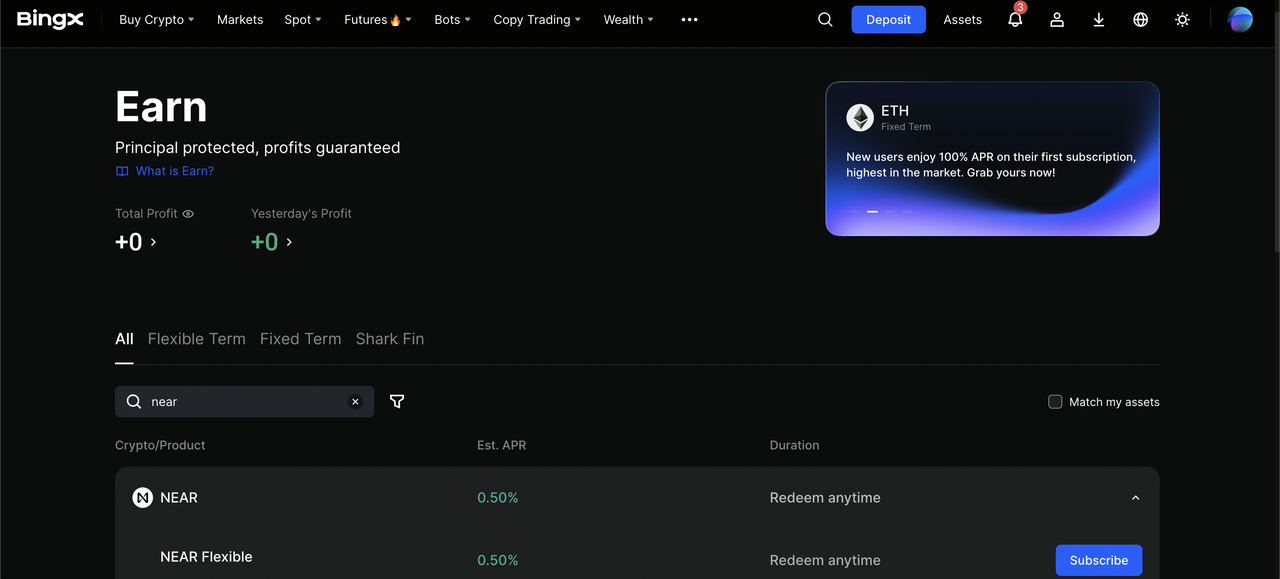Viewport: 1280px width, 579px height.
Task: Click the filter funnel icon
Action: [x=397, y=402]
